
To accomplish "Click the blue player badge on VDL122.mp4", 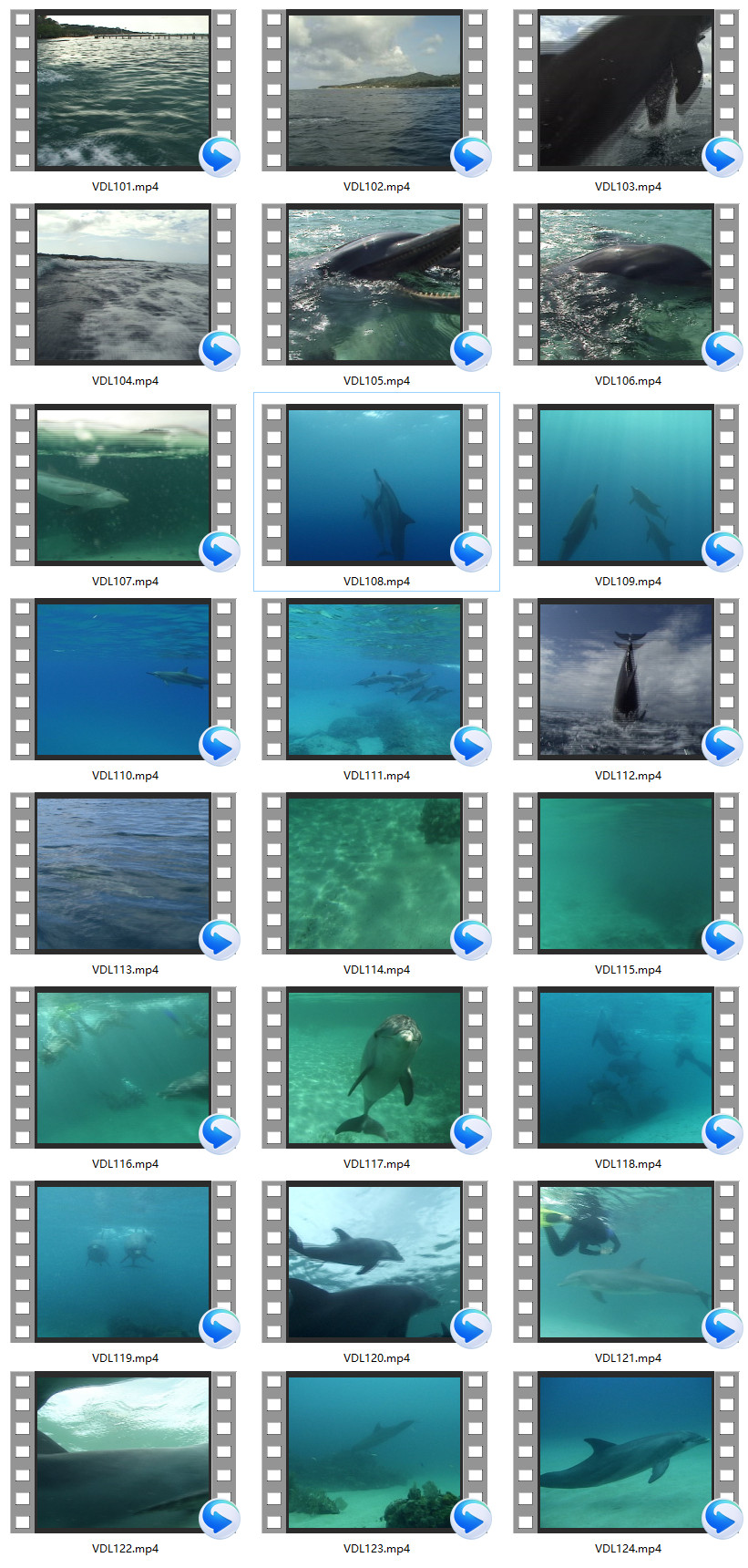I will click(220, 1519).
